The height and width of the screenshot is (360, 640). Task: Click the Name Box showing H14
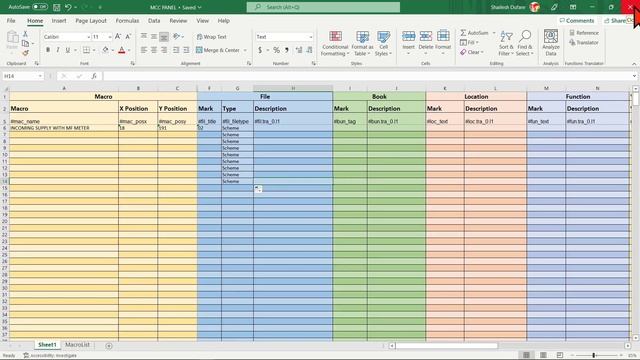pyautogui.click(x=23, y=76)
